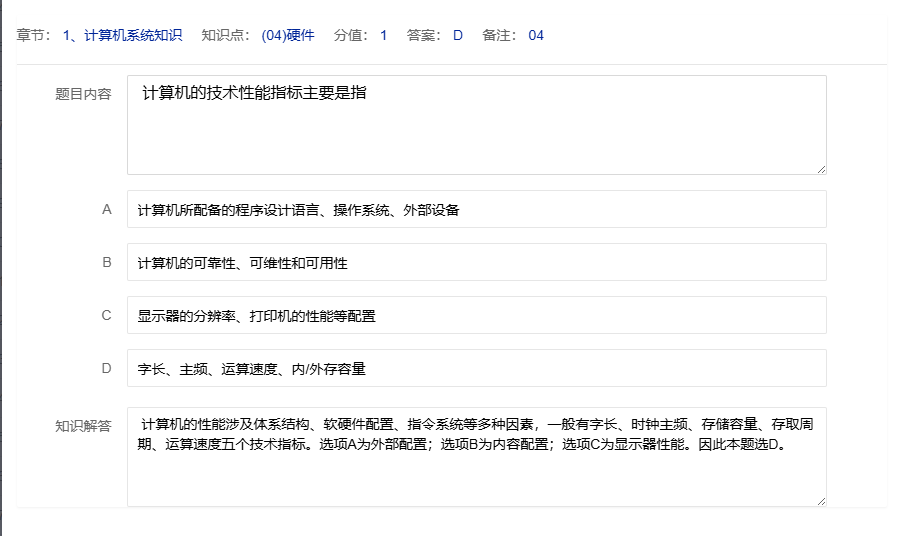Click the 答案 answer value D
This screenshot has width=902, height=536.
coord(458,36)
